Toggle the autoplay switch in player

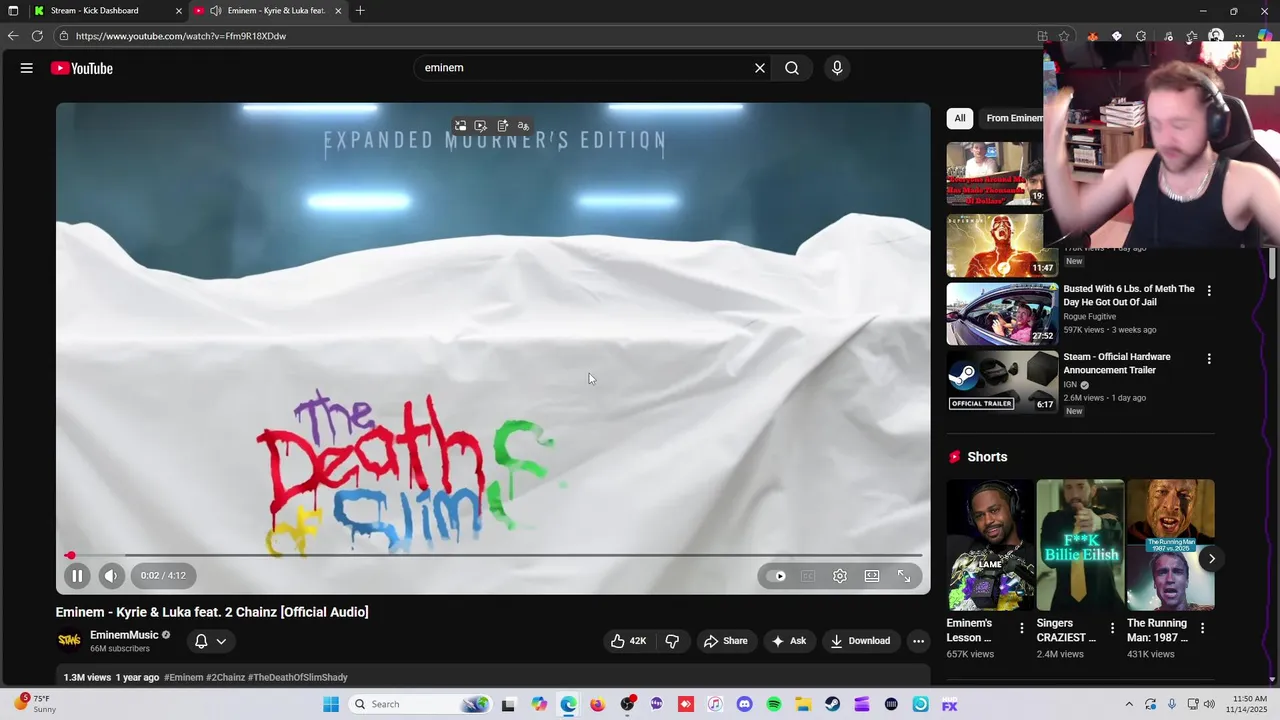[x=776, y=575]
